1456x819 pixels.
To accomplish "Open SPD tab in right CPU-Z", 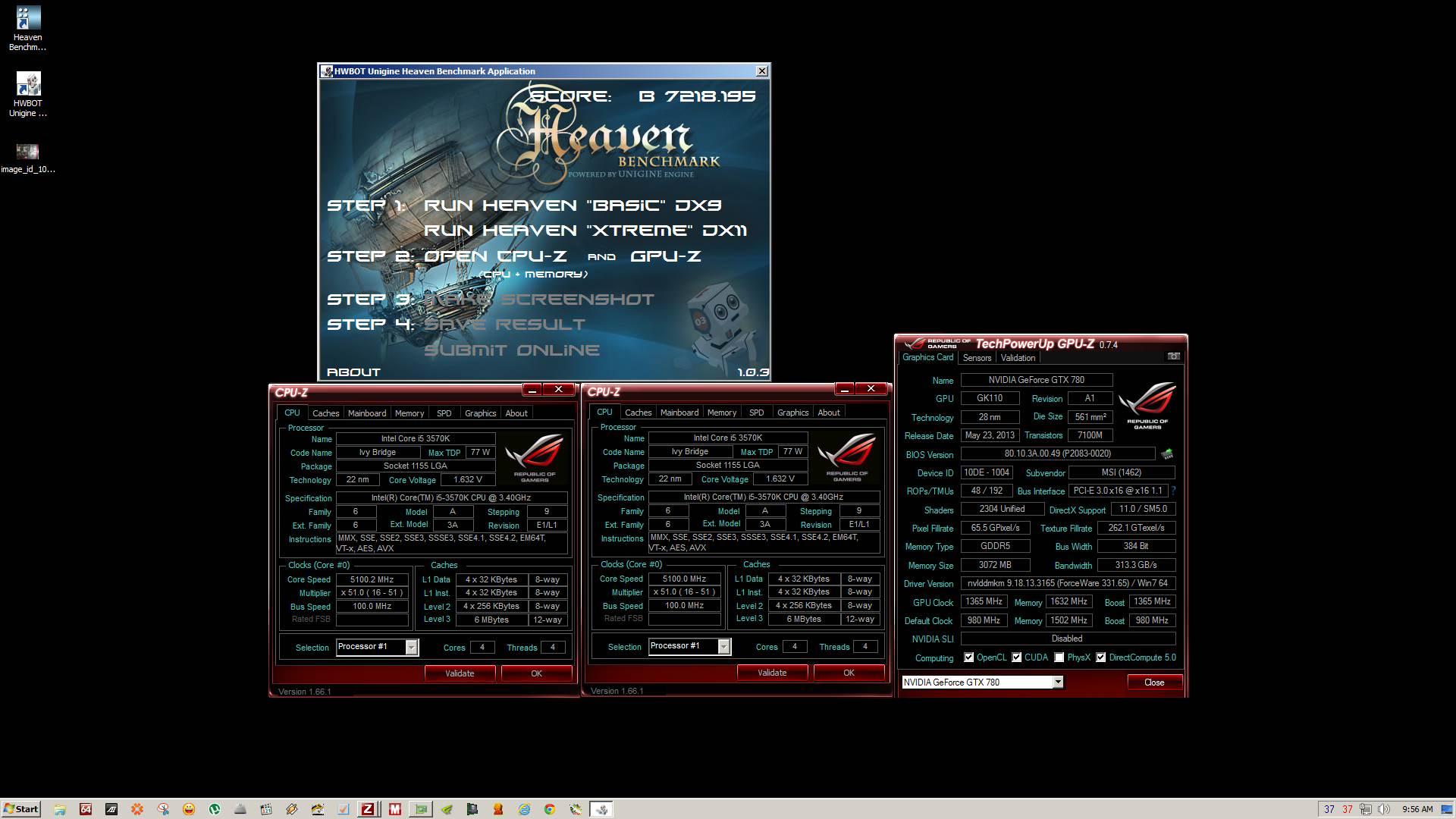I will coord(757,413).
